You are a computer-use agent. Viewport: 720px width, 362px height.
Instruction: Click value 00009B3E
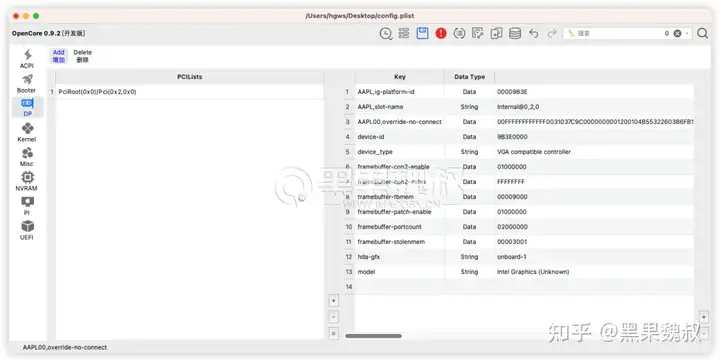click(512, 92)
